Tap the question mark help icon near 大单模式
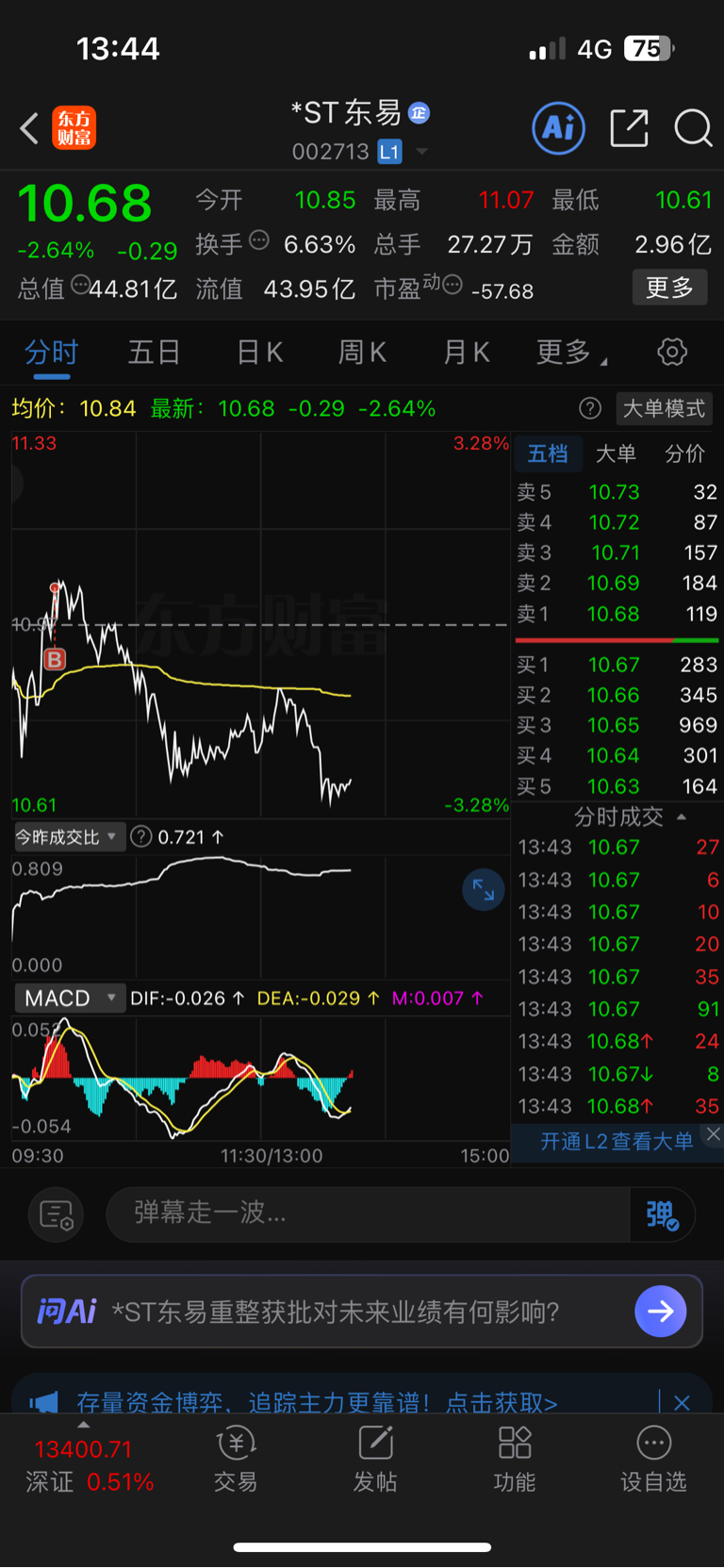Viewport: 724px width, 1568px height. click(590, 408)
